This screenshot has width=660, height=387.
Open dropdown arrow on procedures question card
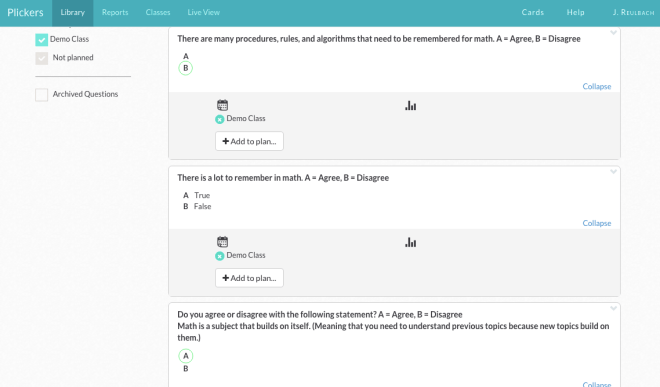point(613,33)
